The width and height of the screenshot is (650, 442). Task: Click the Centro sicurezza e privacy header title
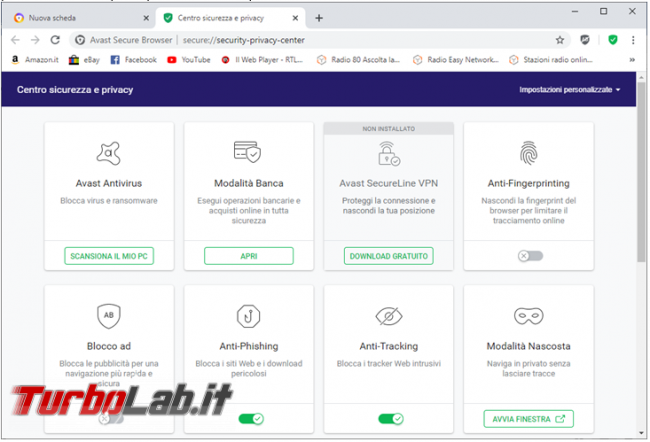(x=75, y=90)
